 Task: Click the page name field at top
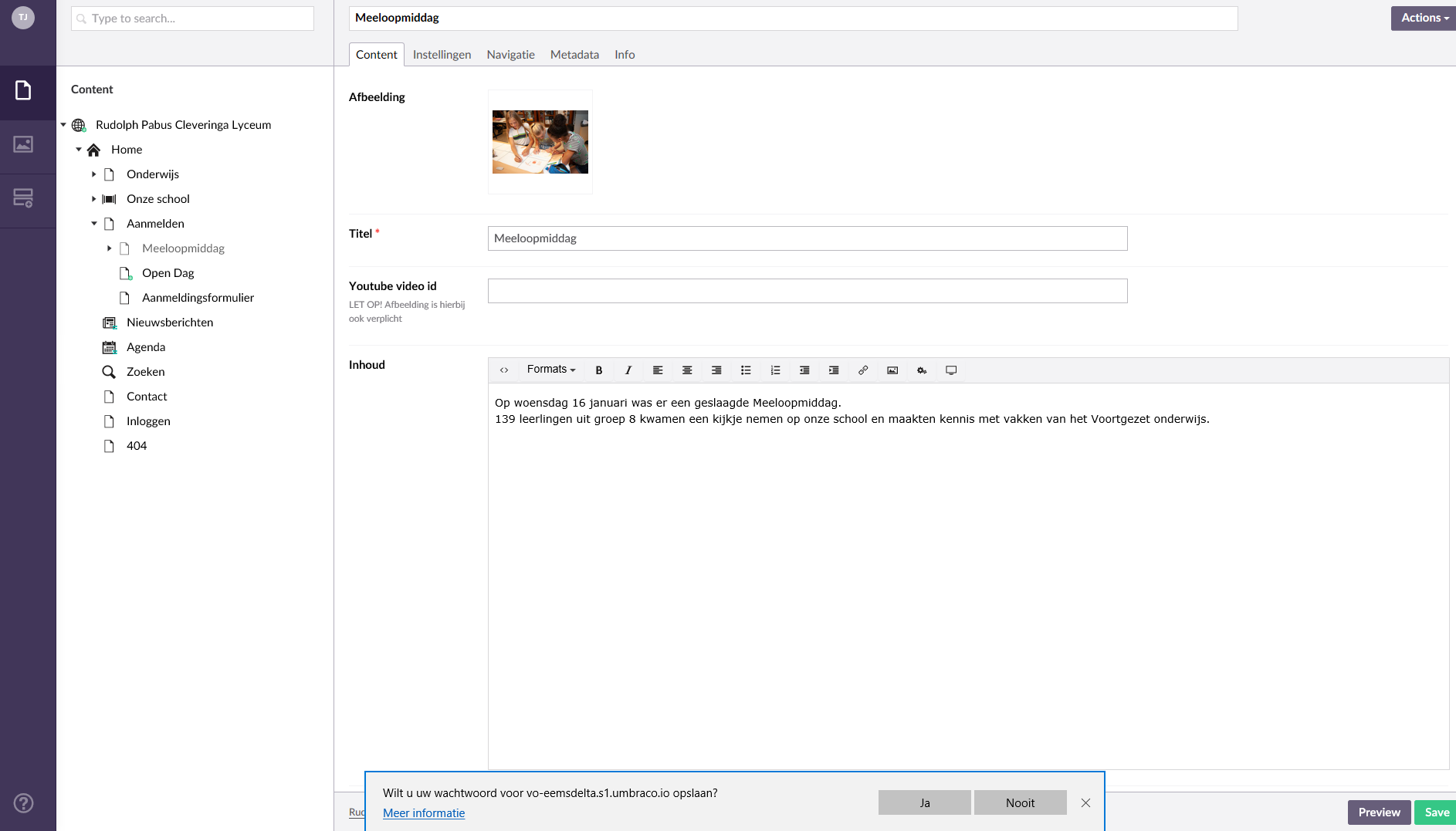pyautogui.click(x=793, y=19)
